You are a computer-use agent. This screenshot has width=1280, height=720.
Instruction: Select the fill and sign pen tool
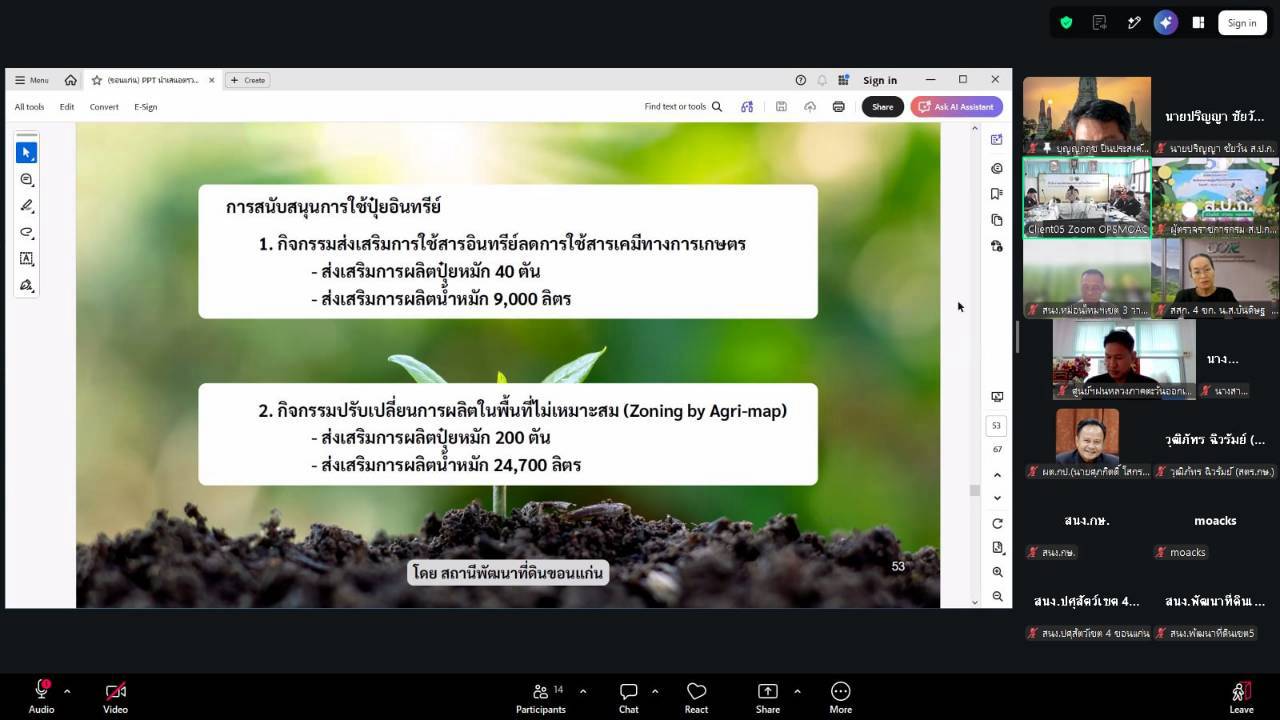27,285
